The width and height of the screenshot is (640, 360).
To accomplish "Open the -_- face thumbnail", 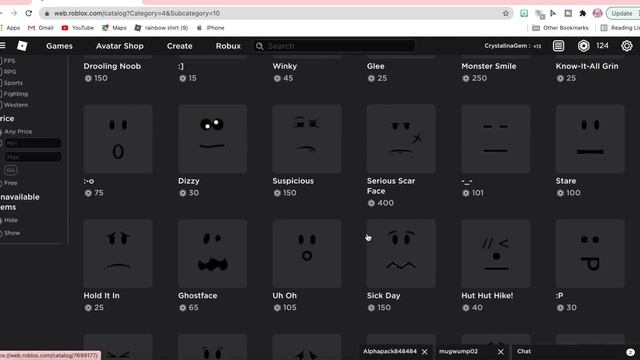I will click(x=496, y=139).
